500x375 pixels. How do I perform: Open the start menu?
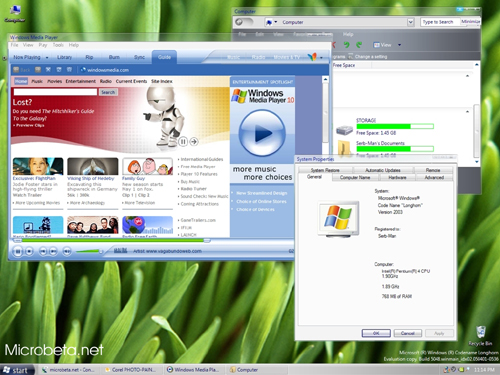(x=17, y=370)
